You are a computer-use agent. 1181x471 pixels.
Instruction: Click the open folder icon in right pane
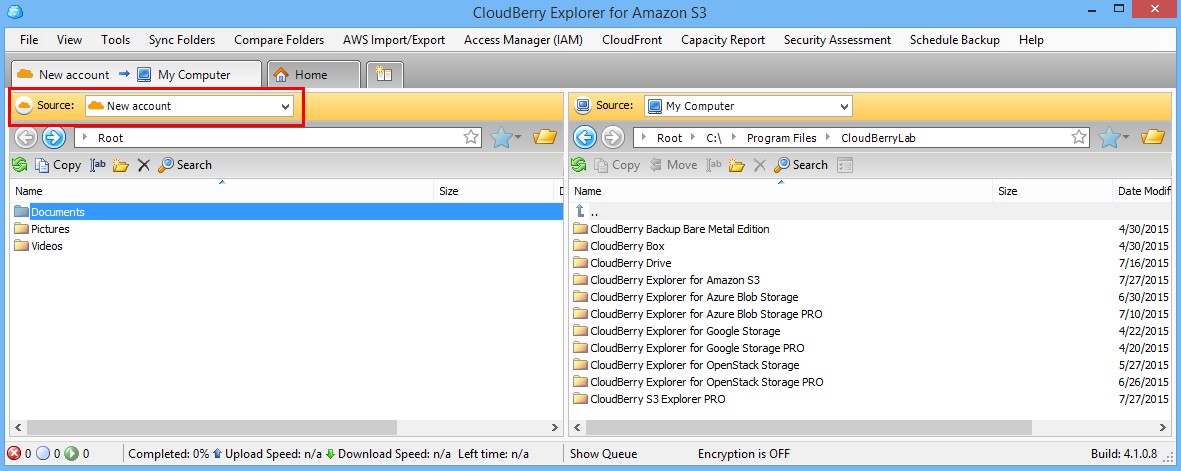tap(1153, 136)
